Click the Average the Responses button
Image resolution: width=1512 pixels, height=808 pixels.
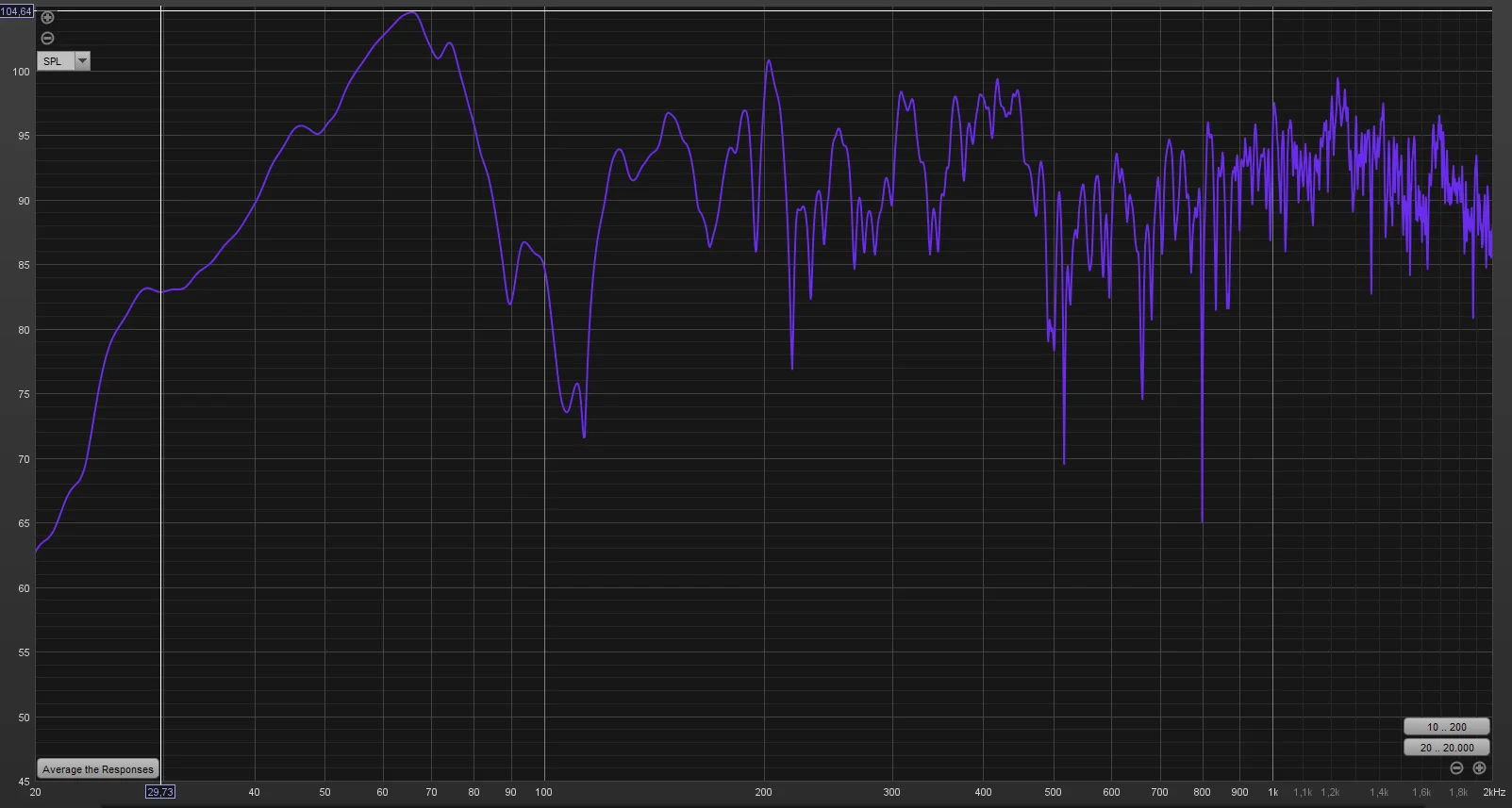pyautogui.click(x=98, y=769)
